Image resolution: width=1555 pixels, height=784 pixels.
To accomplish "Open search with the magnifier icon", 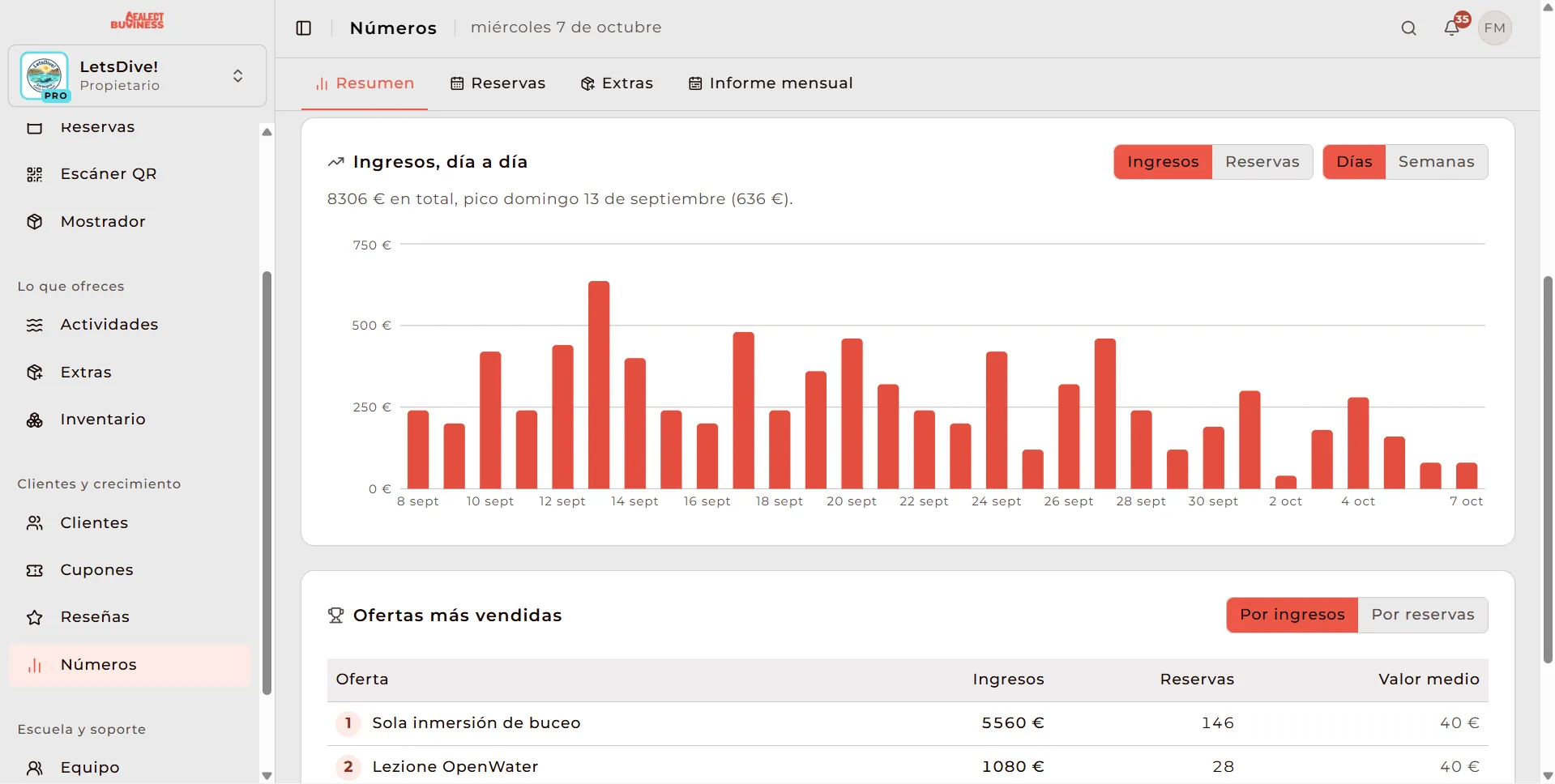I will coord(1409,28).
